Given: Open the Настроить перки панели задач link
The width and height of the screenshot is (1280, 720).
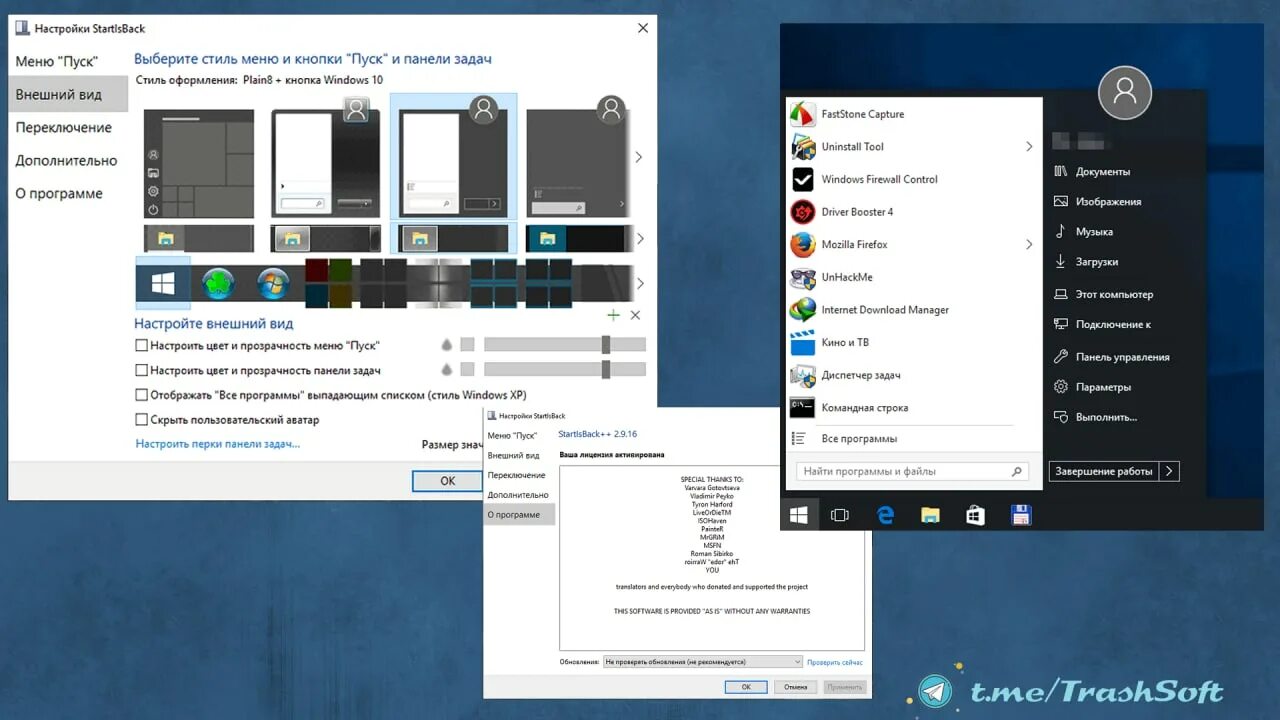Looking at the screenshot, I should [218, 444].
